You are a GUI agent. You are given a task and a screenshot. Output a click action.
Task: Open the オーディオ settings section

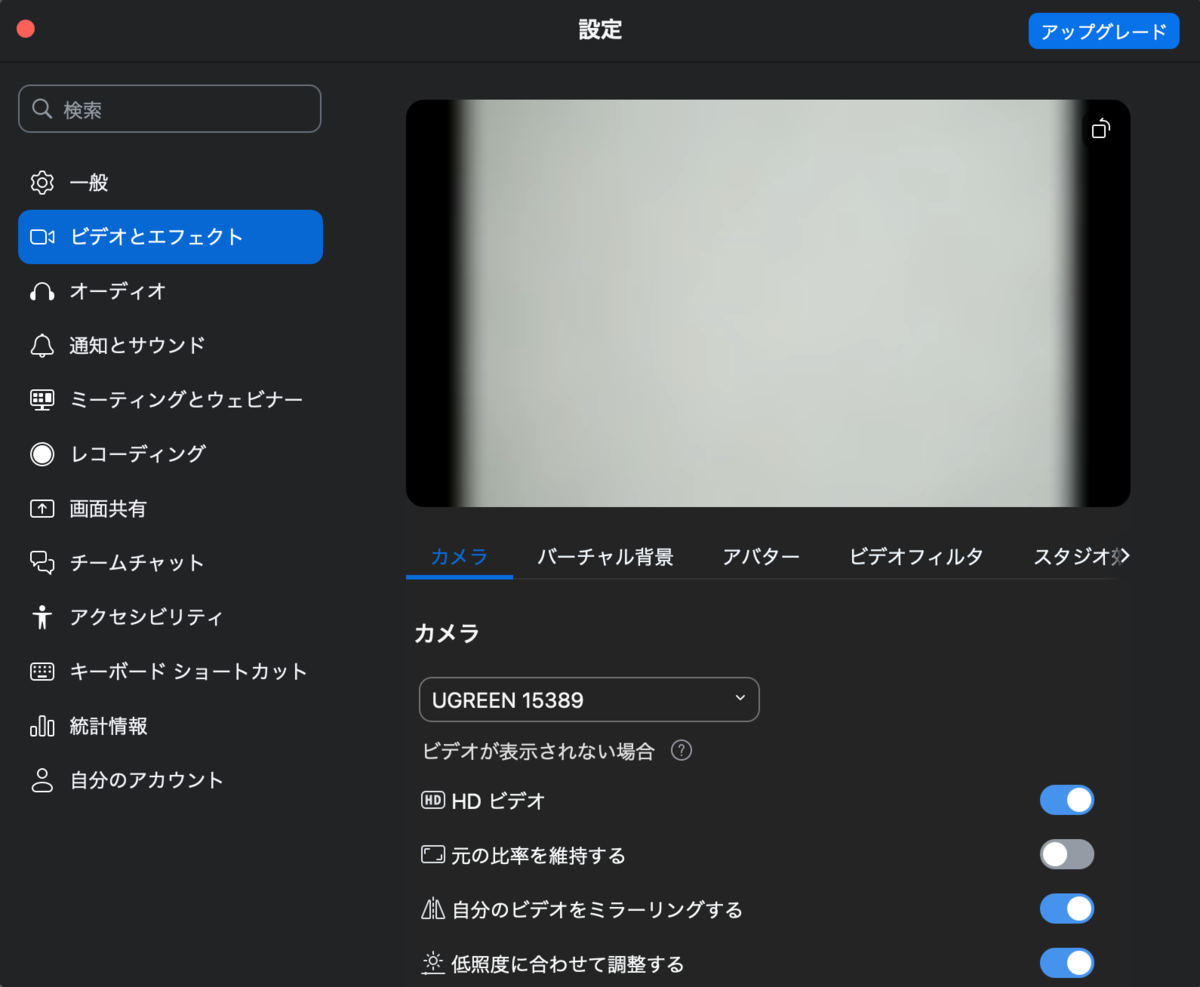pos(170,291)
